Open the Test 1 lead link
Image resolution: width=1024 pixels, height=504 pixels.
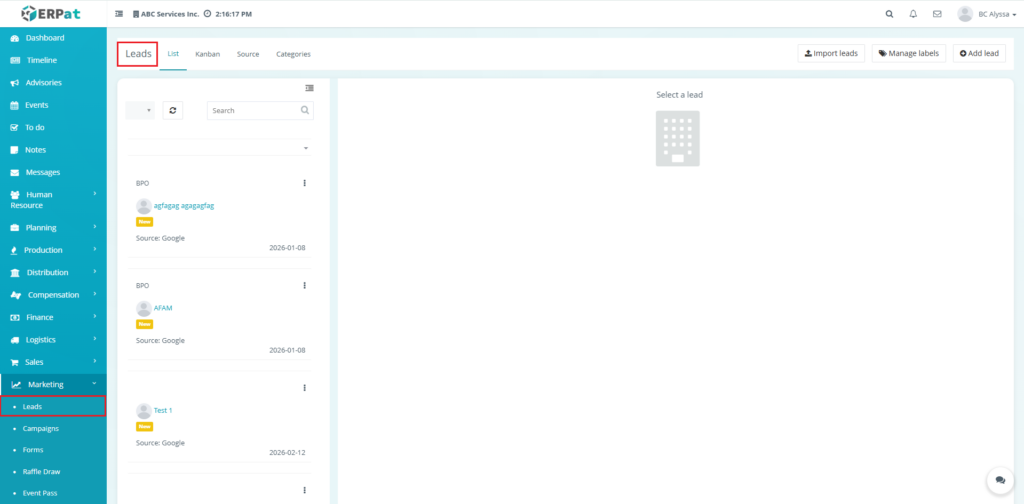tap(163, 411)
